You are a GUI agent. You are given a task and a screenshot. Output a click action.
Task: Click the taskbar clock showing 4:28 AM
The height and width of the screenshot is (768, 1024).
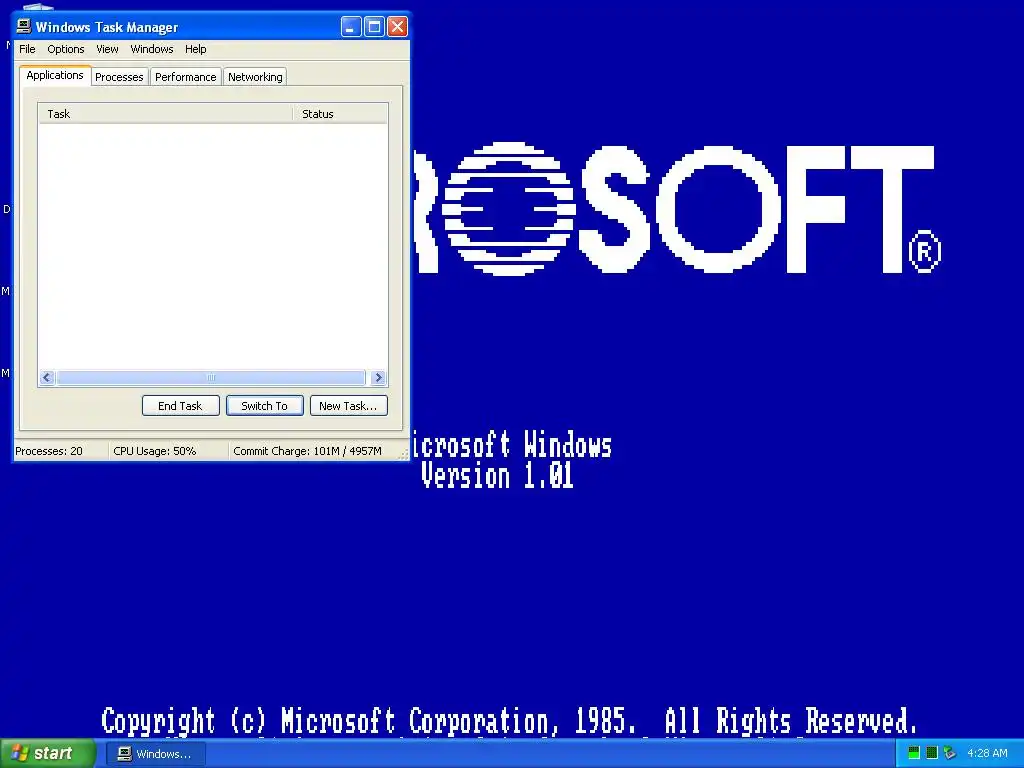pyautogui.click(x=987, y=753)
